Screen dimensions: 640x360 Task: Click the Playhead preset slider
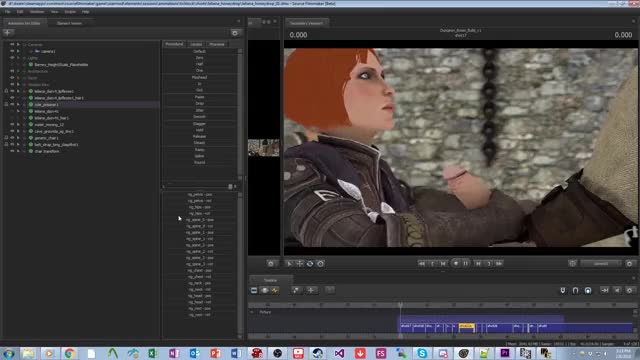point(200,77)
